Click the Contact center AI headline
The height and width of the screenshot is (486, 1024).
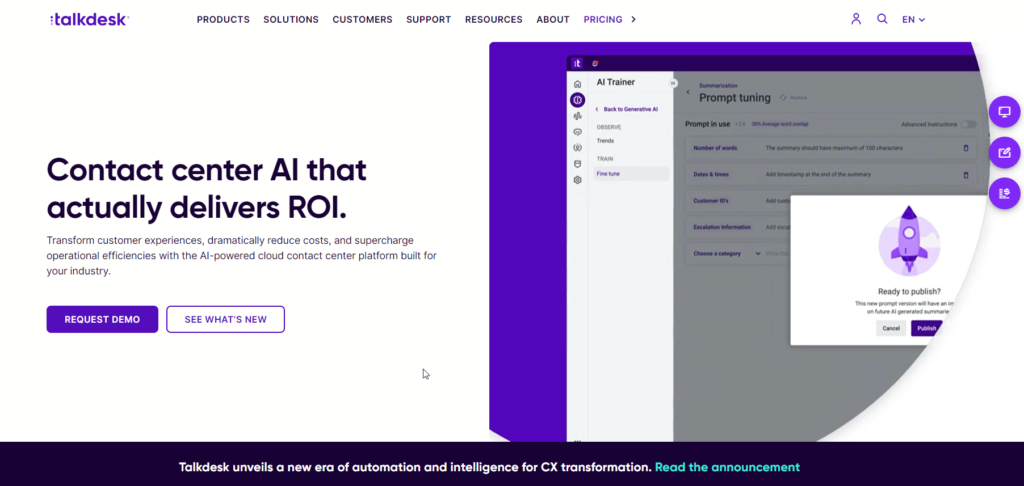pyautogui.click(x=206, y=189)
